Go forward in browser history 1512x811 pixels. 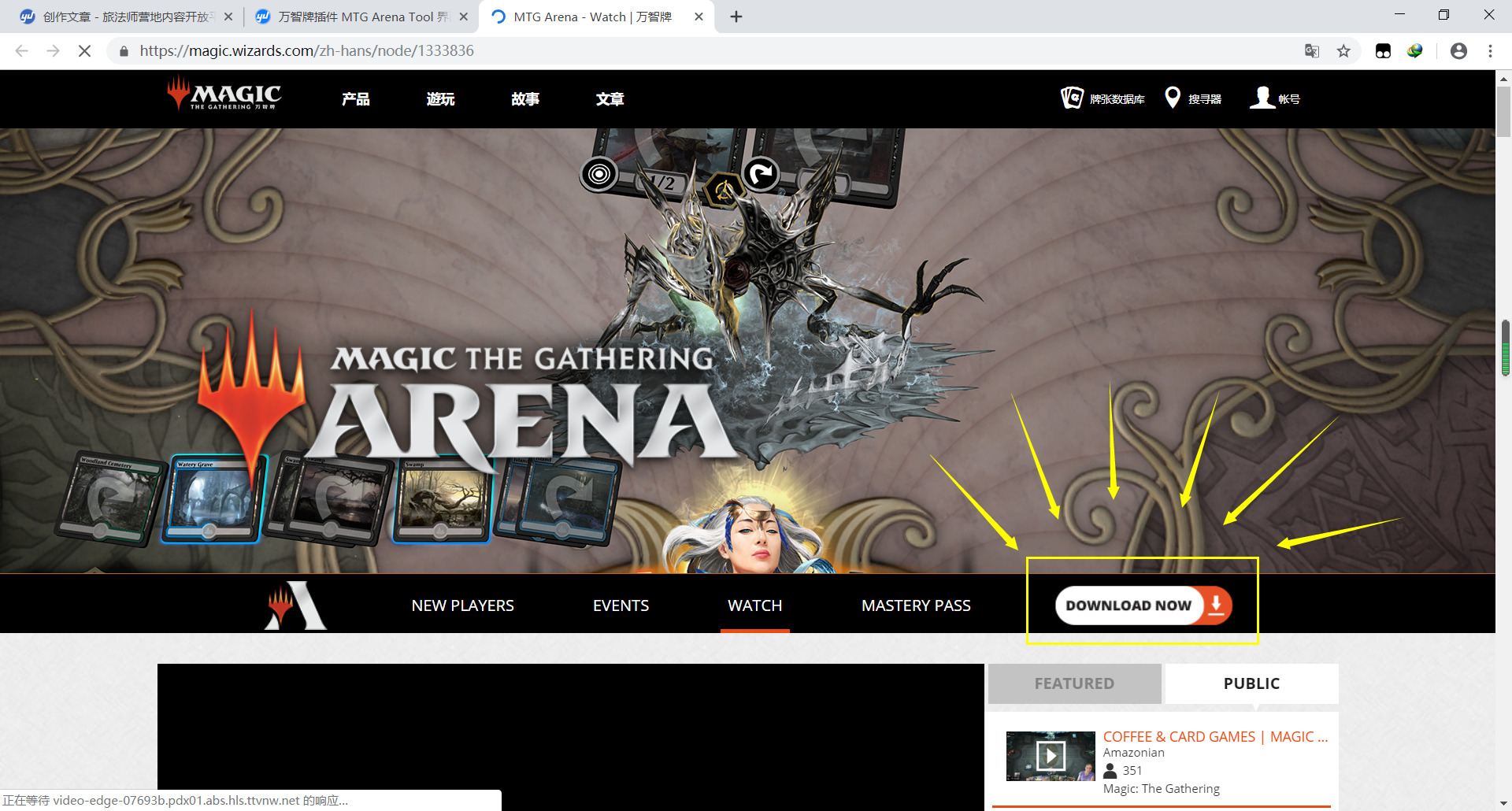[53, 50]
